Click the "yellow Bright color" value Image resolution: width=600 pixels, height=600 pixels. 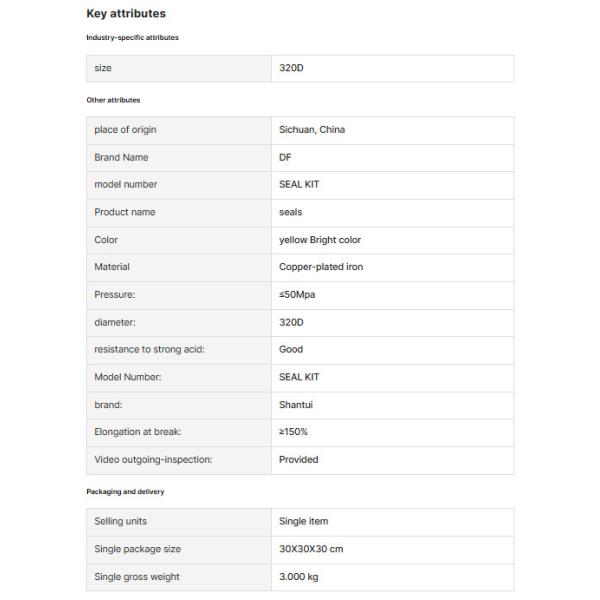coord(320,240)
